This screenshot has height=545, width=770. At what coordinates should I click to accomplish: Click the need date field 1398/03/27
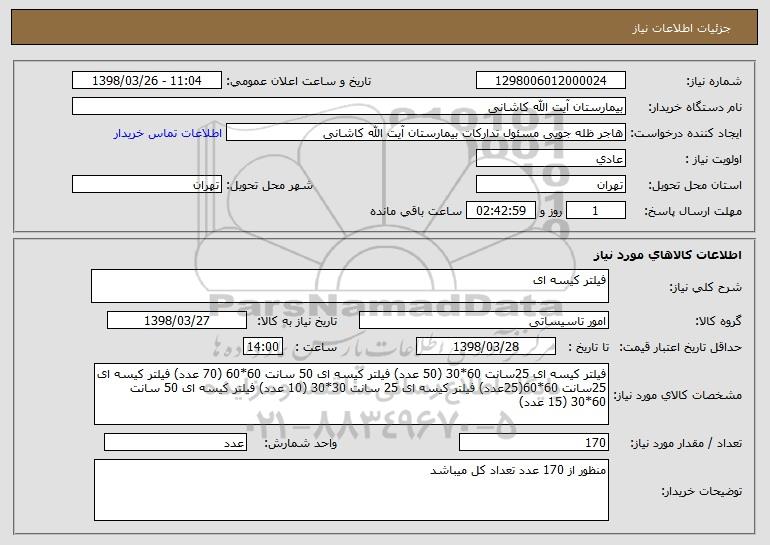click(x=177, y=321)
